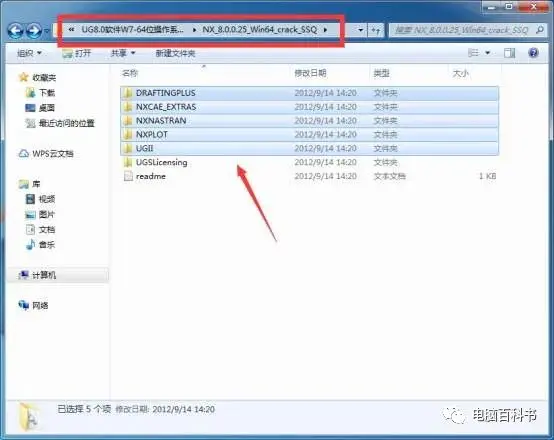Open the view options dropdown arrow
This screenshot has width=554, height=440.
[488, 53]
